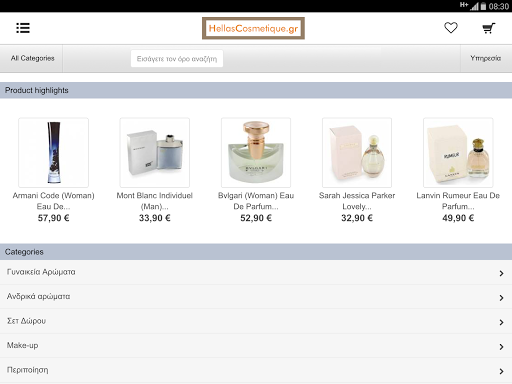Open the Περιποίηση category row

pyautogui.click(x=256, y=370)
